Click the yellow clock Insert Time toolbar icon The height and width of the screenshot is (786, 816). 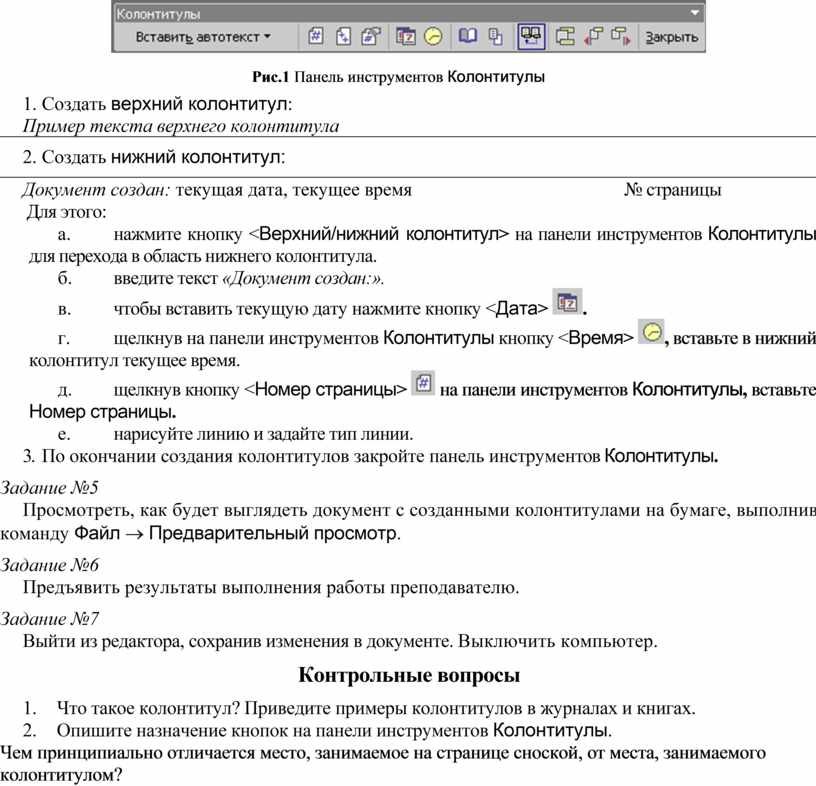click(433, 36)
